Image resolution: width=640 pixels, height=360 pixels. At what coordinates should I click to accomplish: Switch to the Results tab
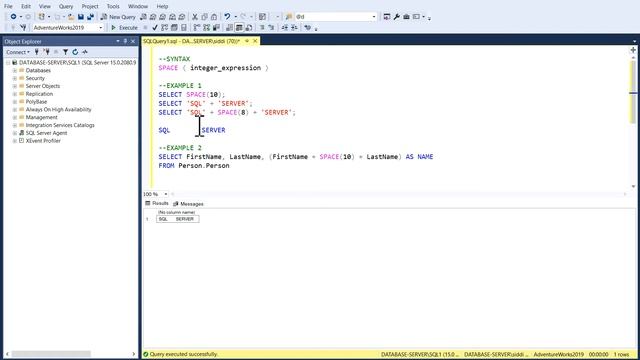pos(157,203)
